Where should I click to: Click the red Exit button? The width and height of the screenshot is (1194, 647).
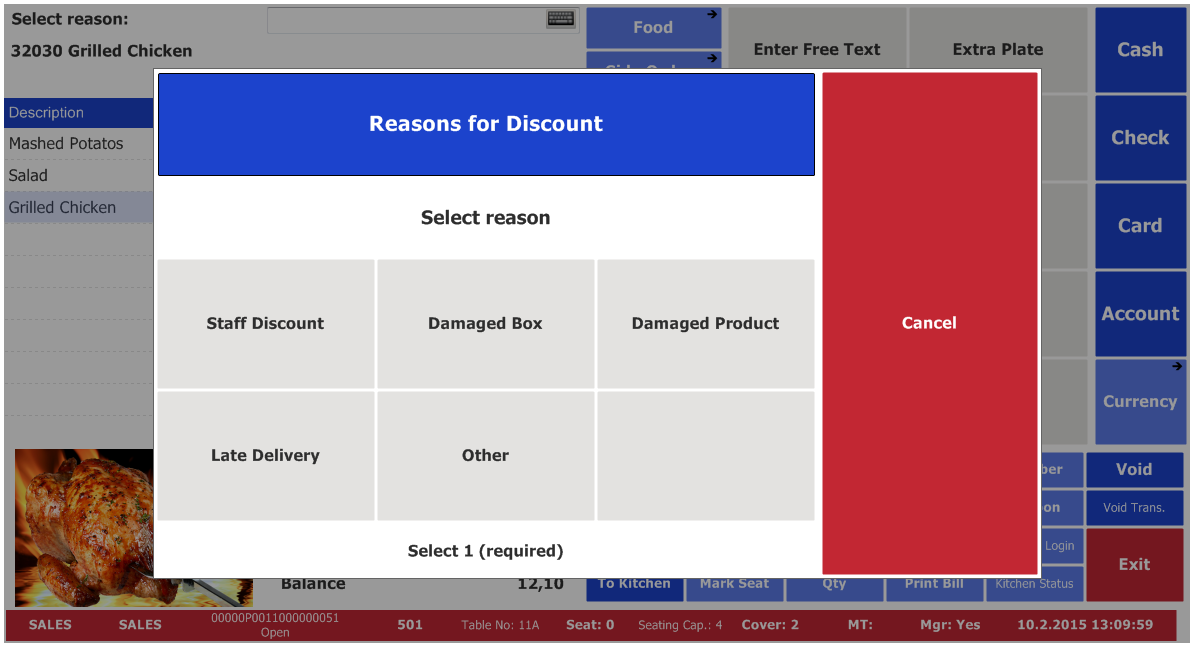[x=1134, y=565]
